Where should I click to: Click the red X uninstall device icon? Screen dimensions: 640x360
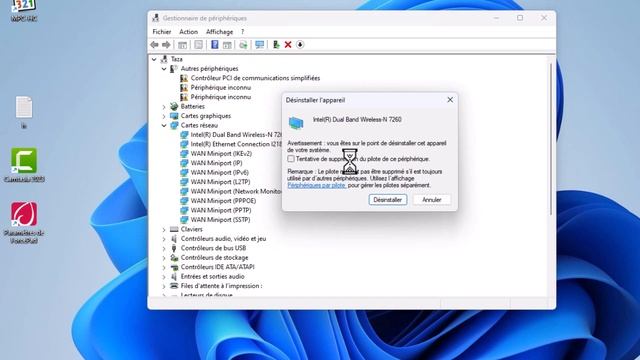(288, 45)
